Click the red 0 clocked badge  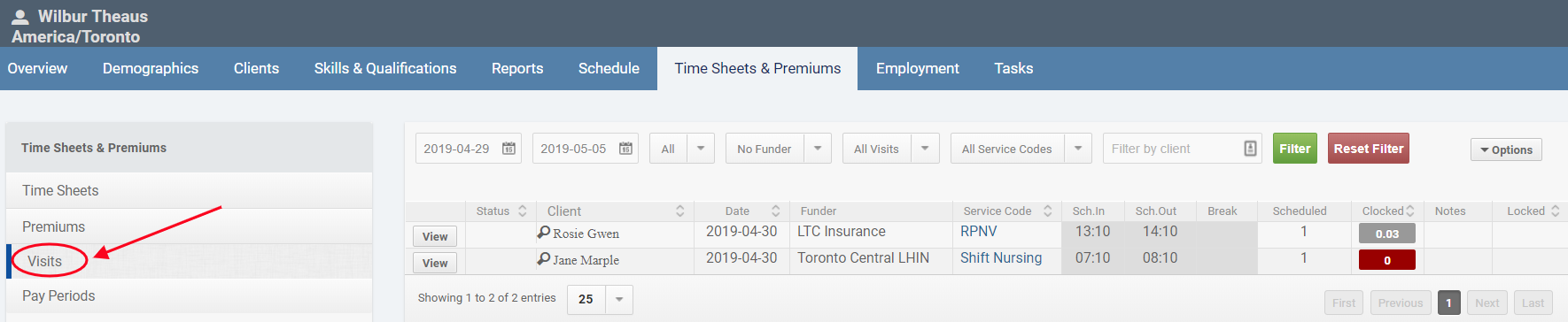1387,260
